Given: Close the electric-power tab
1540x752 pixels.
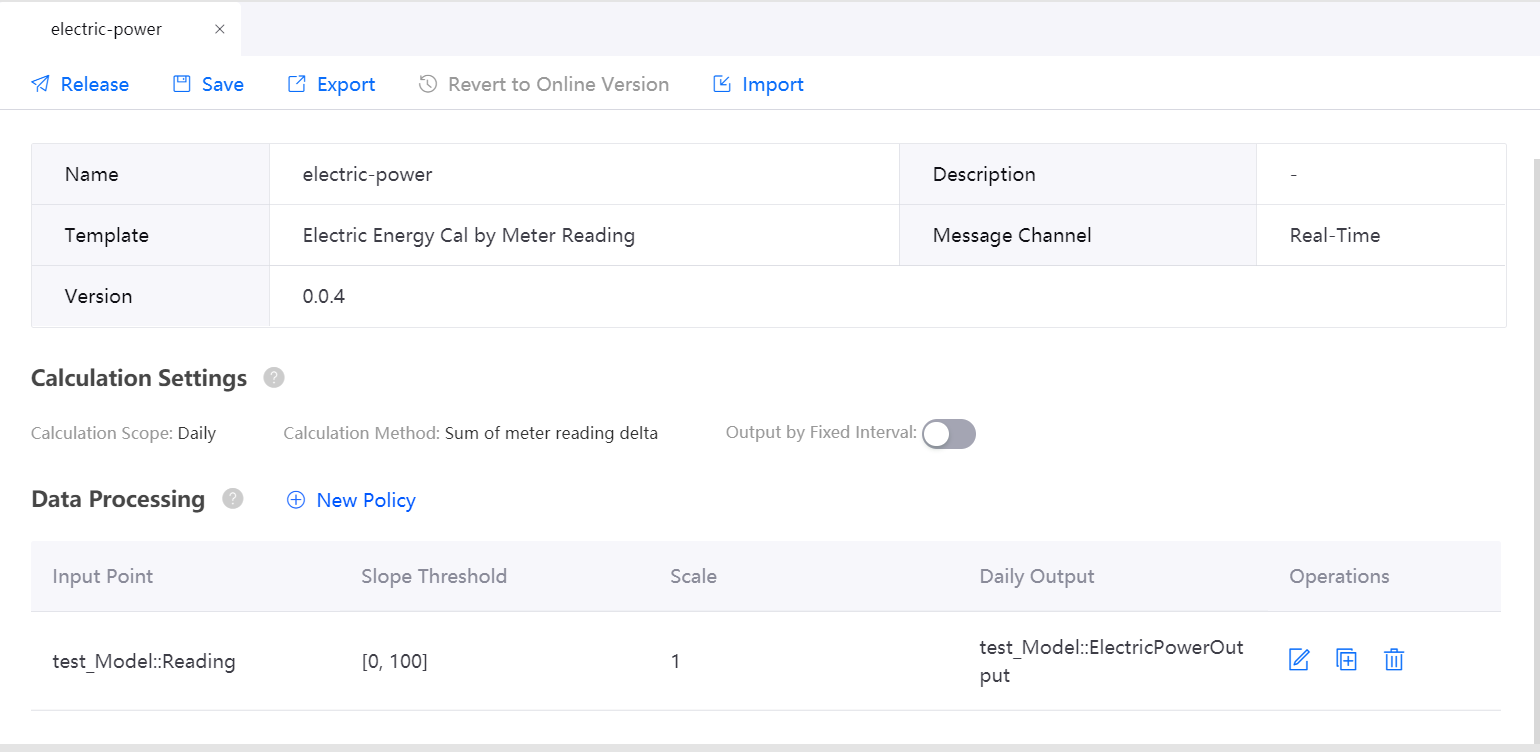Looking at the screenshot, I should 220,29.
